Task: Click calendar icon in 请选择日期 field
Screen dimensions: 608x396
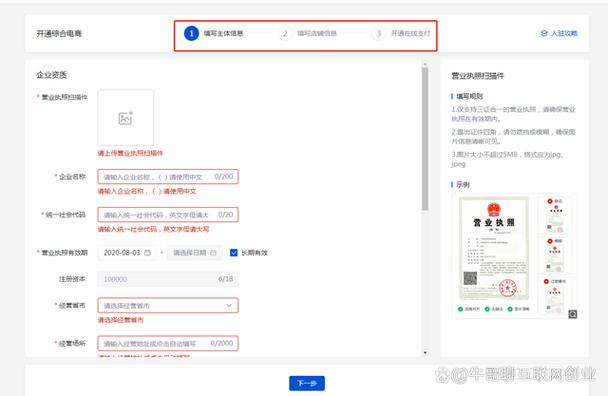Action: point(213,253)
